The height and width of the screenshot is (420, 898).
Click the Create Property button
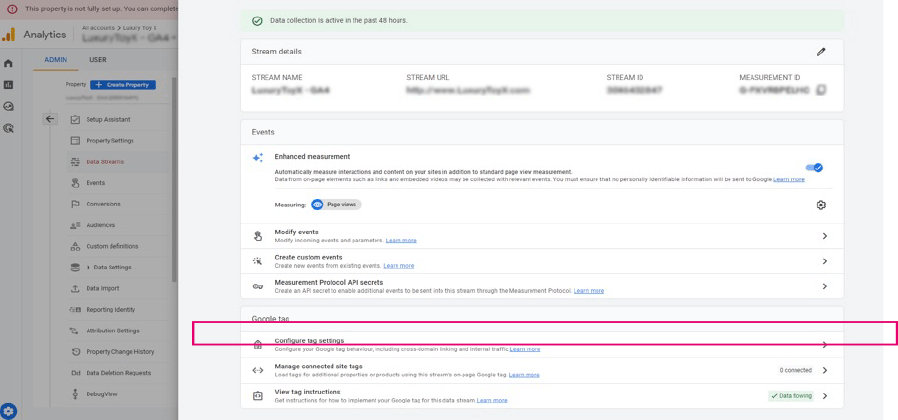tap(123, 85)
